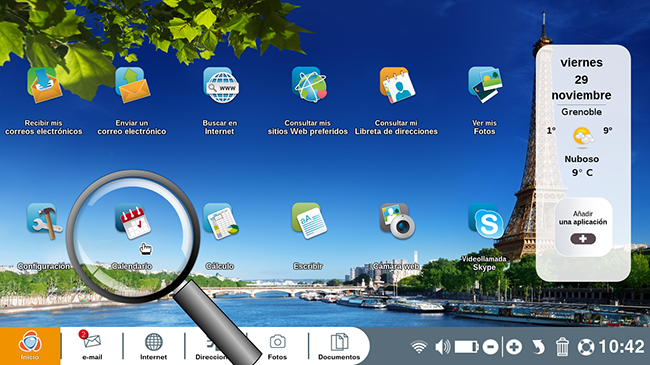Screen dimensions: 650x365
Task: Open the Calendario calendar icon
Action: coord(133,221)
